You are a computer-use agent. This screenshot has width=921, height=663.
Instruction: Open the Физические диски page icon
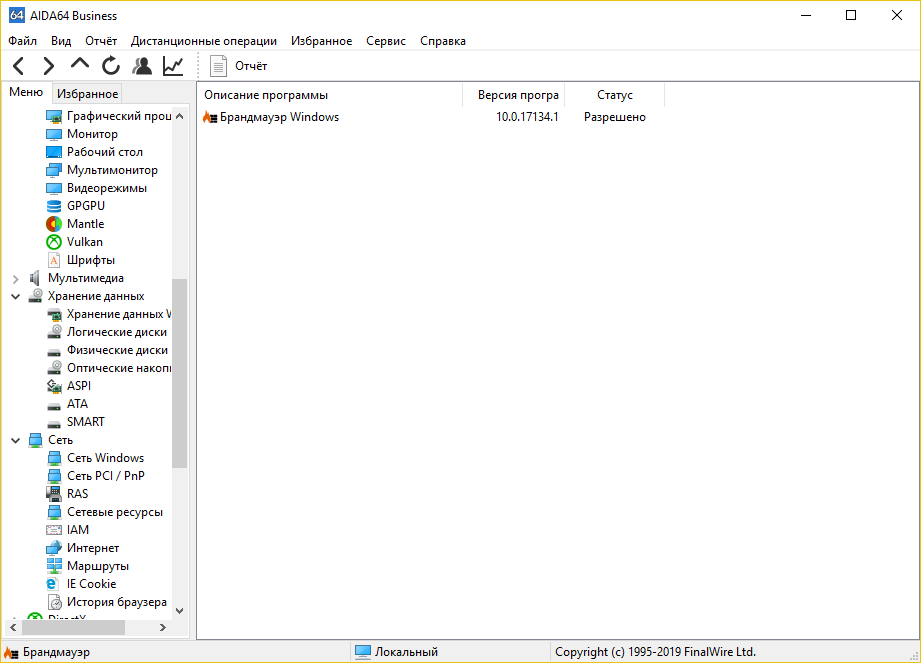(x=54, y=351)
